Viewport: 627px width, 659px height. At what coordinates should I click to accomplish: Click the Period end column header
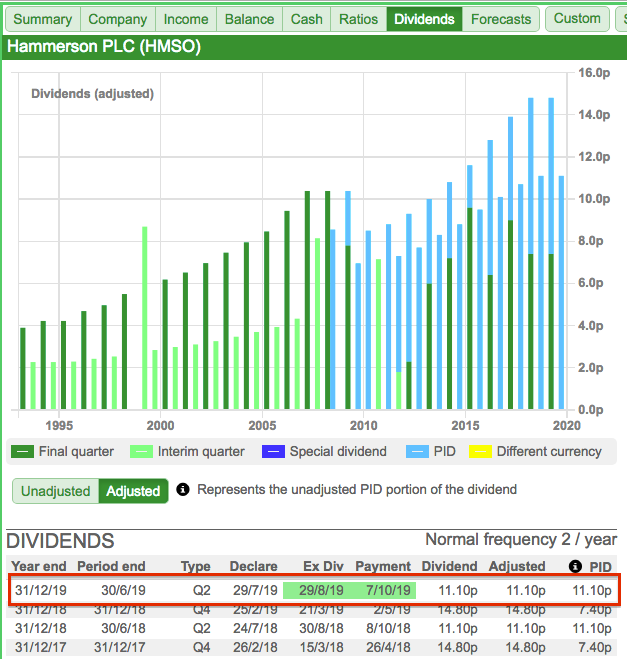click(x=111, y=566)
